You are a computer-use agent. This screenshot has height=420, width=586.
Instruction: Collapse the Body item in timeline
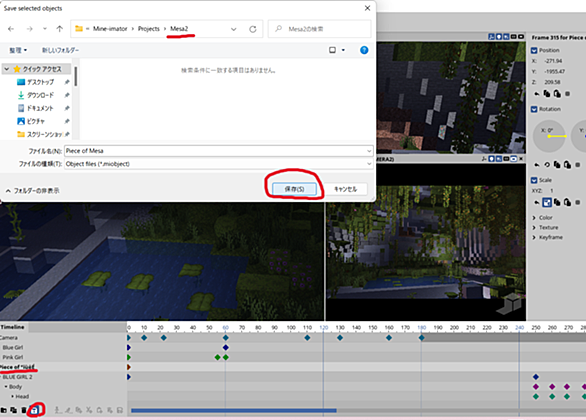click(6, 386)
